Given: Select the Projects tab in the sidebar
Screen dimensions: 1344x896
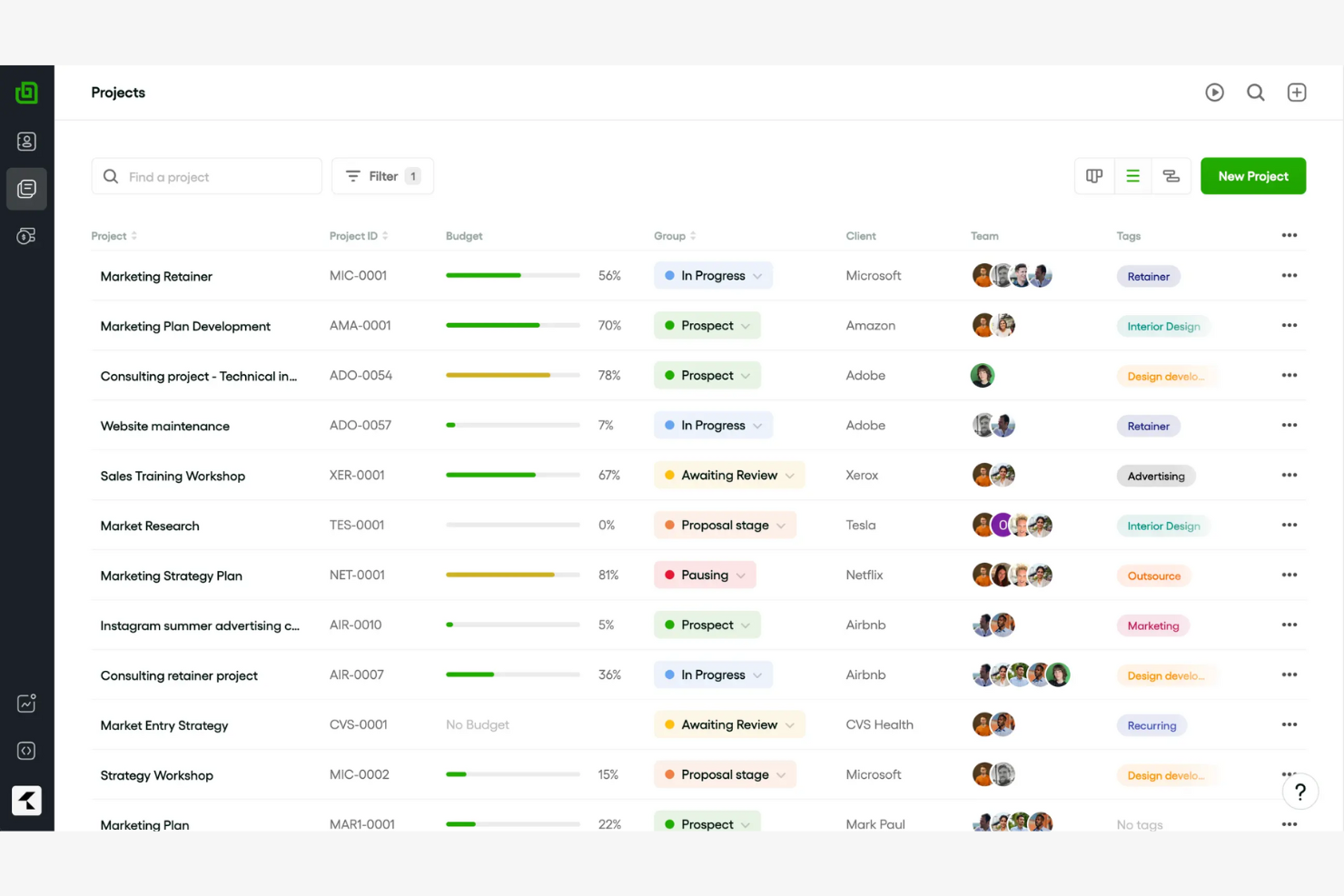Looking at the screenshot, I should 26,189.
